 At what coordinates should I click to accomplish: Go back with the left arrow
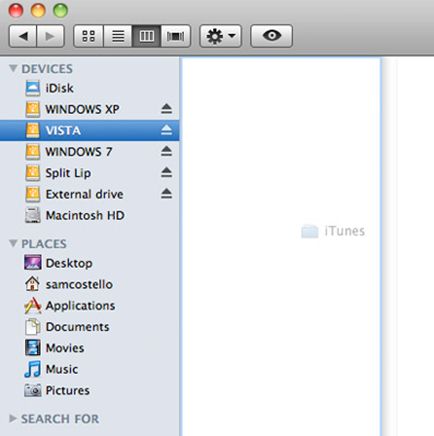coord(23,36)
